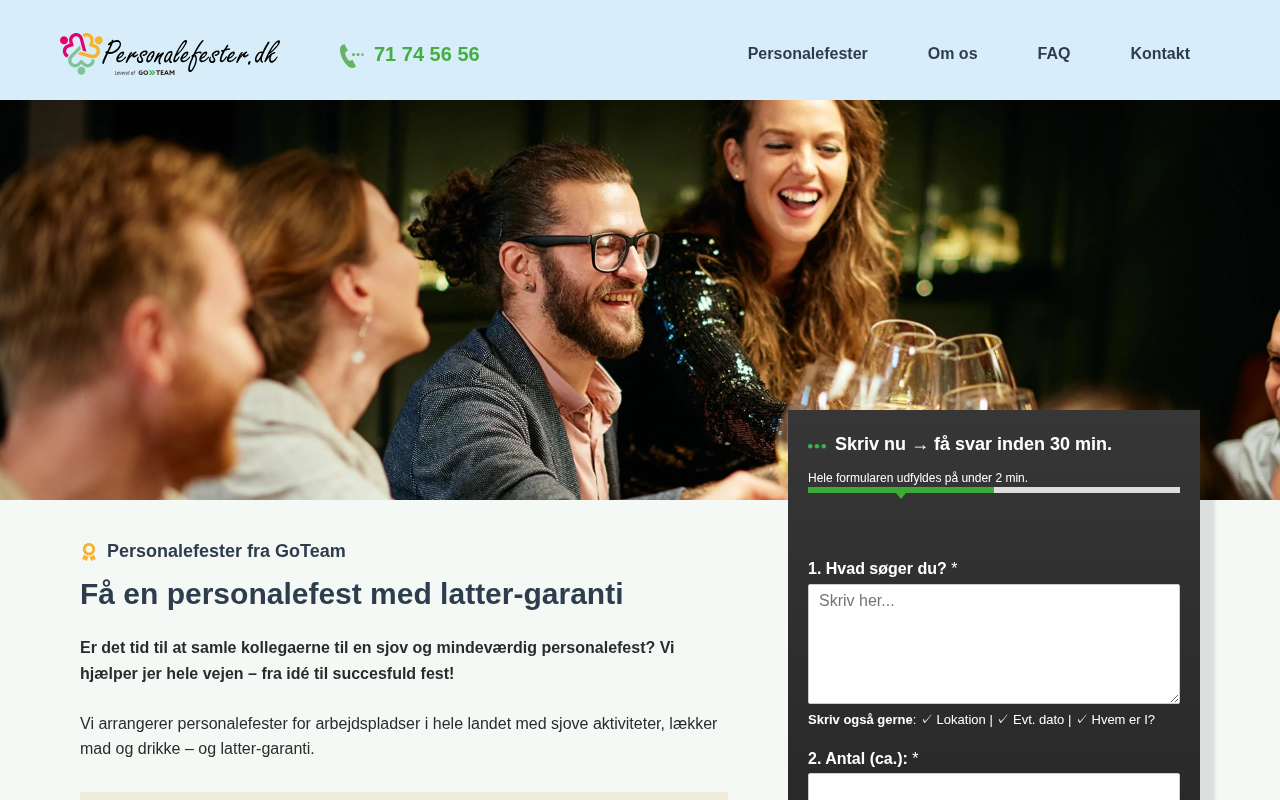This screenshot has height=800, width=1280.
Task: Click the 'Få en personalefest med latter-garanti' heading
Action: [x=352, y=594]
